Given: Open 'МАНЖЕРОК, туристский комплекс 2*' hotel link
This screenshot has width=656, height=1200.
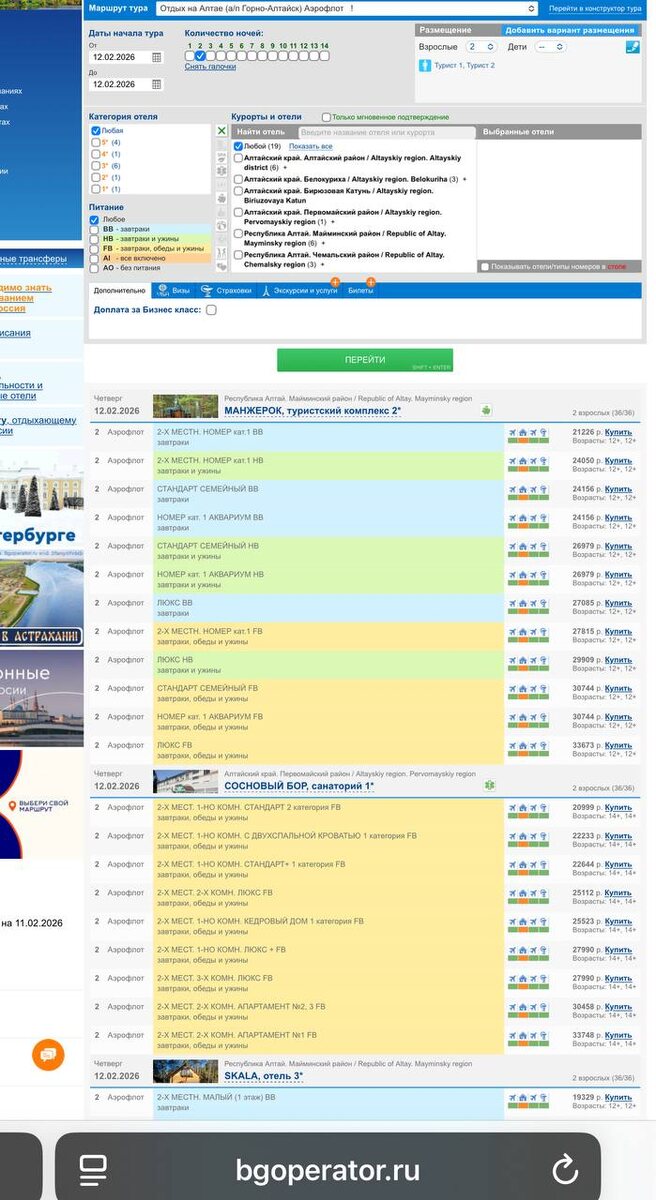Looking at the screenshot, I should [312, 411].
